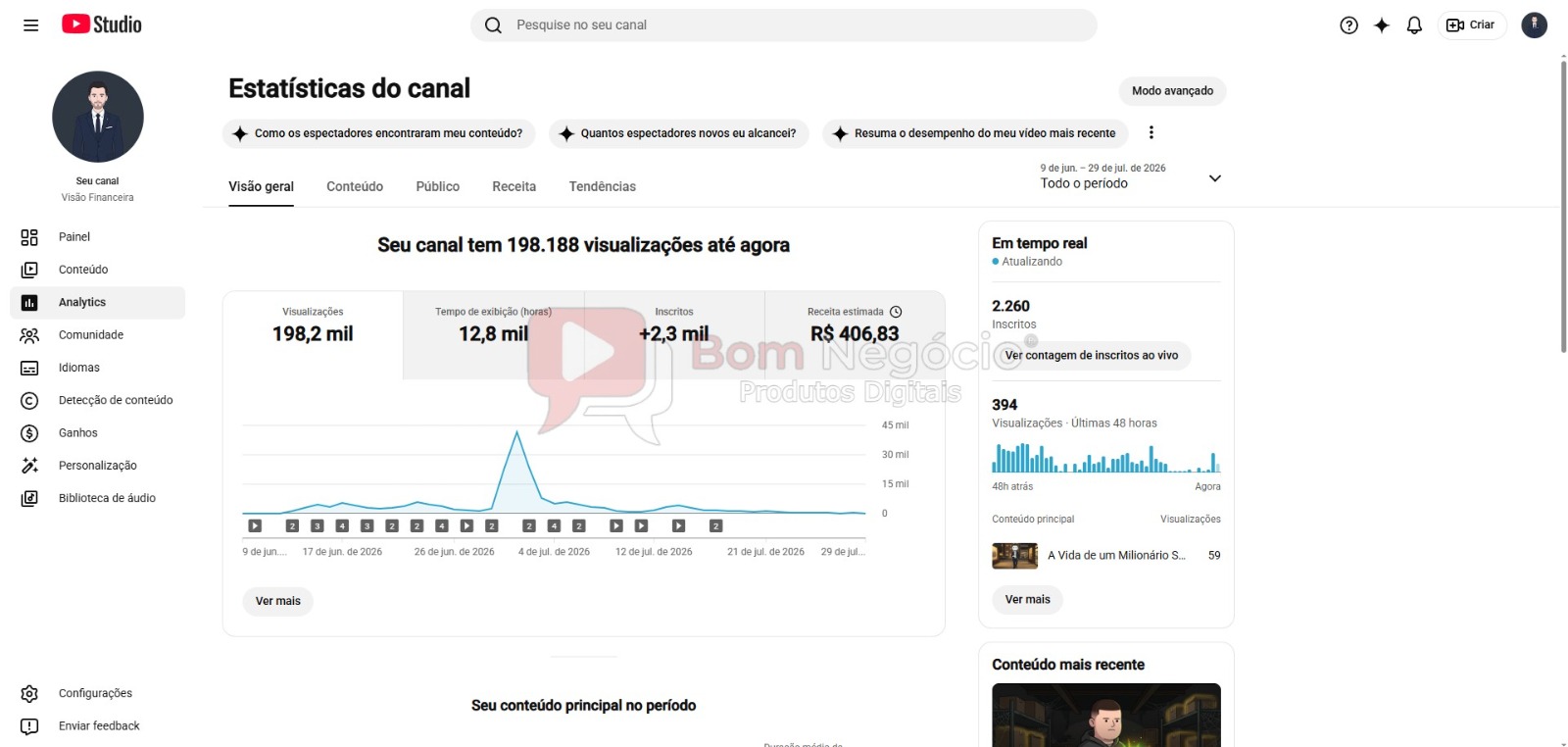Image resolution: width=1568 pixels, height=747 pixels.
Task: Open the sparkle assistant icon in the top bar
Action: tap(1382, 25)
